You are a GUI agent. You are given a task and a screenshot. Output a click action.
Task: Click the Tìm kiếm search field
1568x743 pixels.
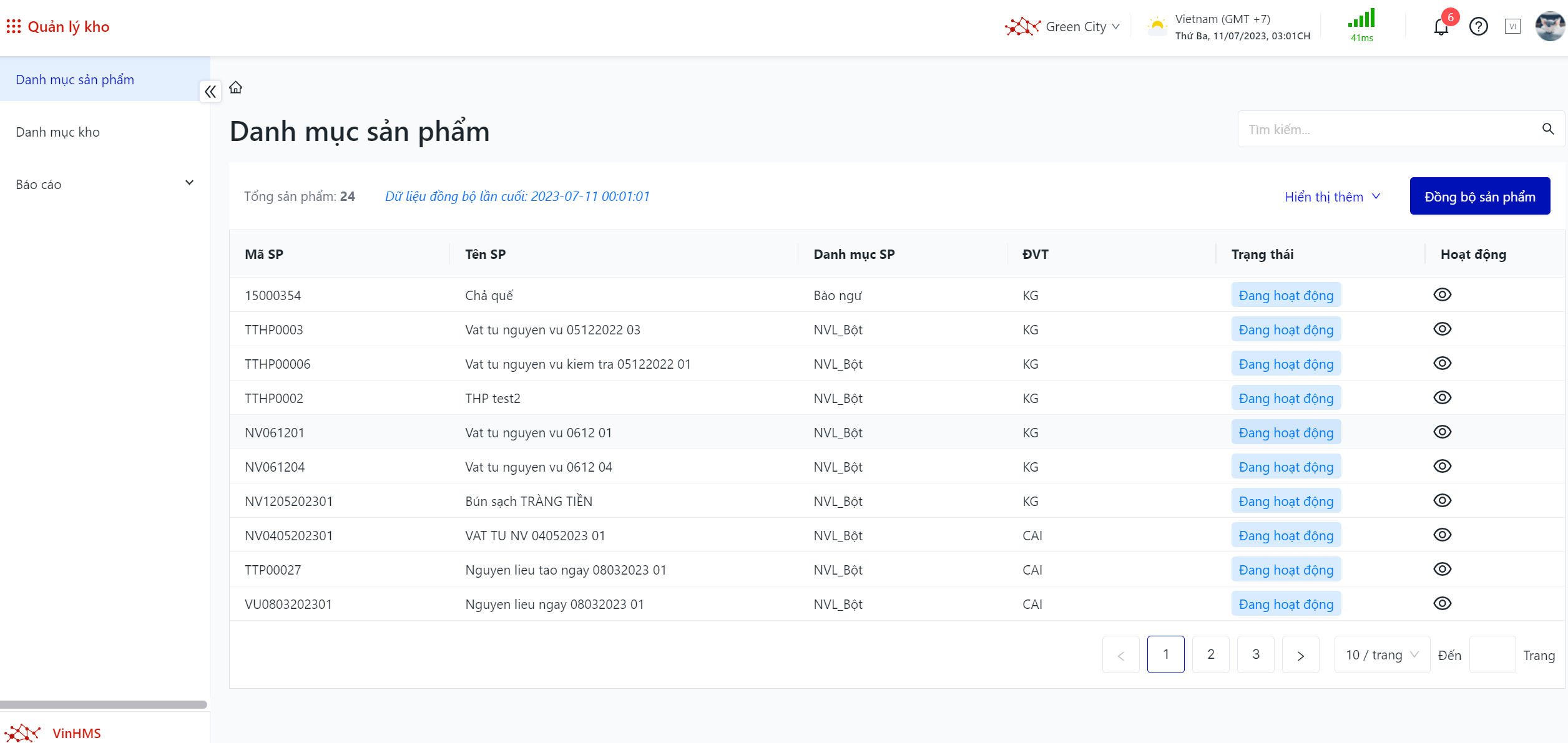(x=1386, y=130)
